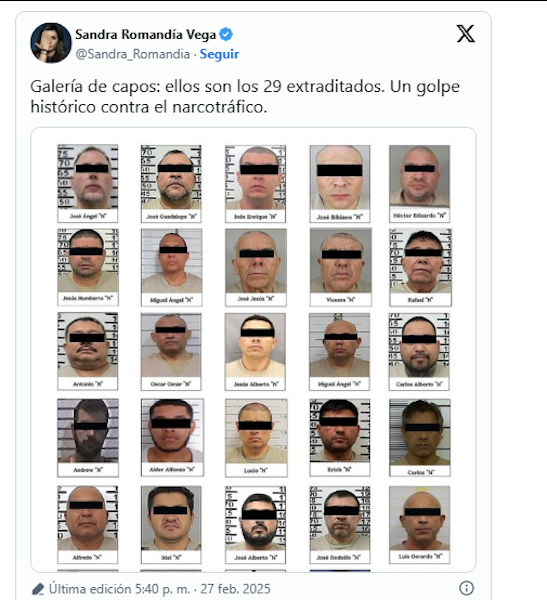Click the Sandra Romandía Vega display name
The width and height of the screenshot is (547, 600).
pyautogui.click(x=145, y=34)
